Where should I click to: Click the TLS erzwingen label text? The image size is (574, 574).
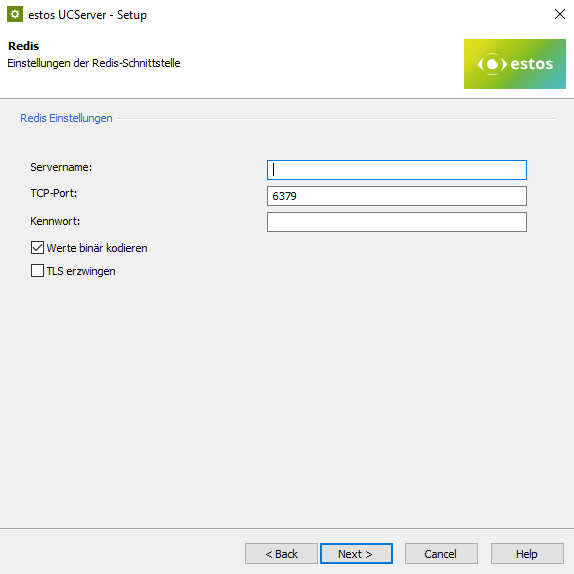coord(81,271)
